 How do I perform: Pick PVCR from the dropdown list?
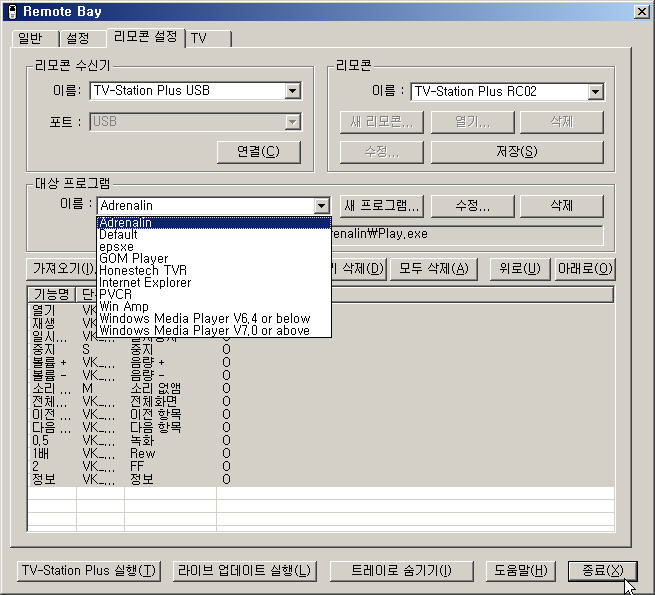(x=214, y=295)
